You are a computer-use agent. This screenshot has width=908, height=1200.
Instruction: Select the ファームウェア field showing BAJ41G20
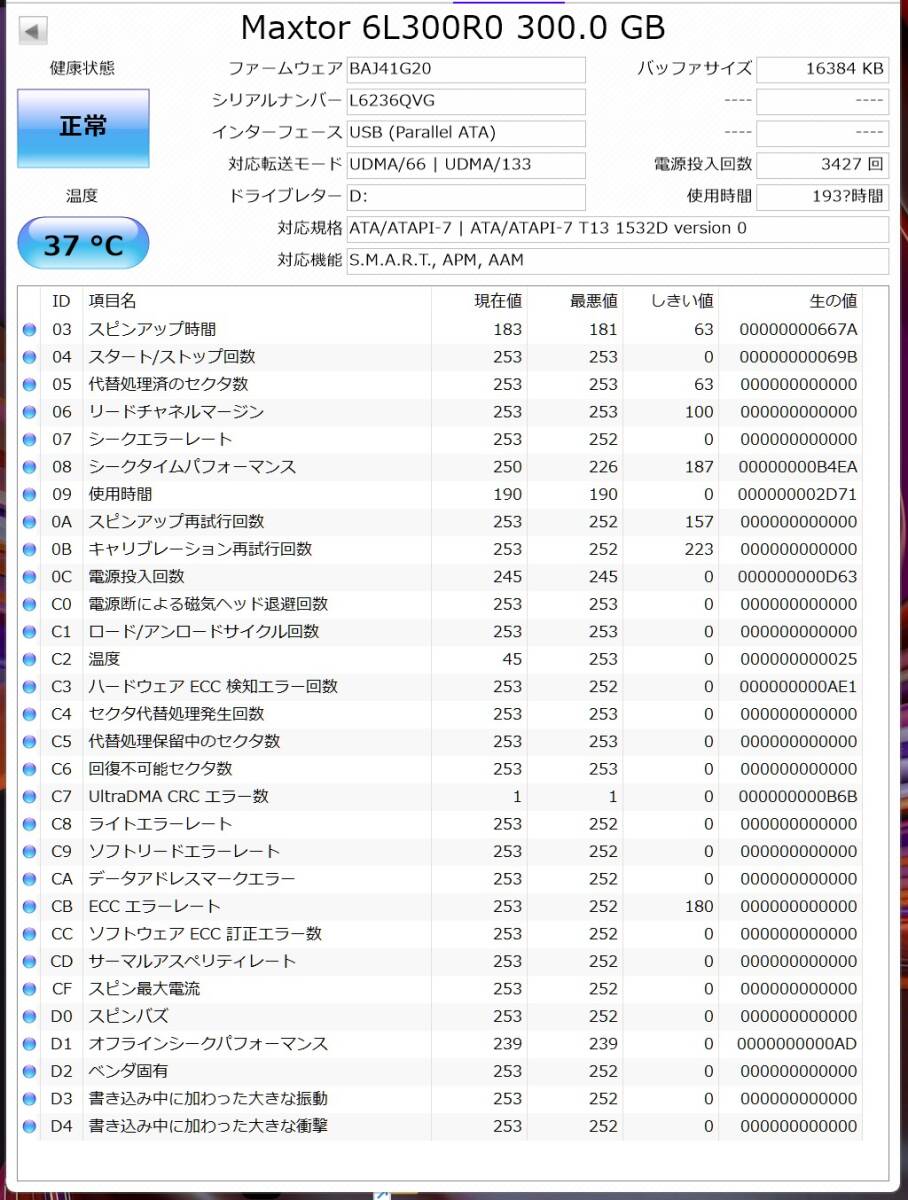465,69
